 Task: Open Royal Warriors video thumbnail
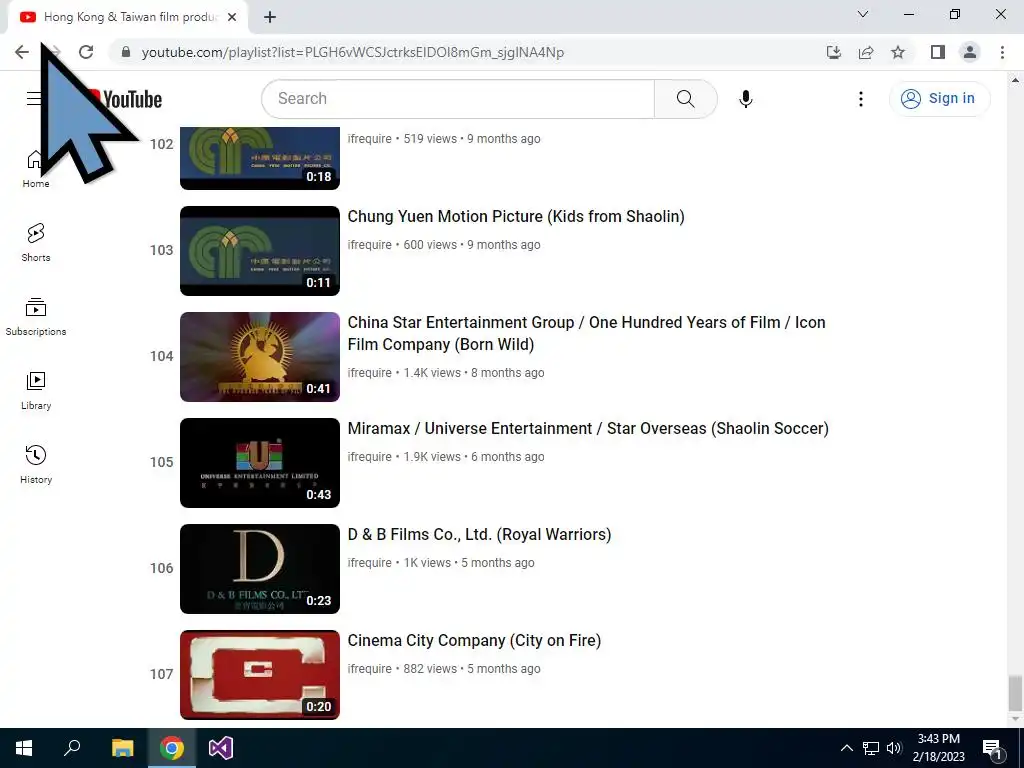260,568
